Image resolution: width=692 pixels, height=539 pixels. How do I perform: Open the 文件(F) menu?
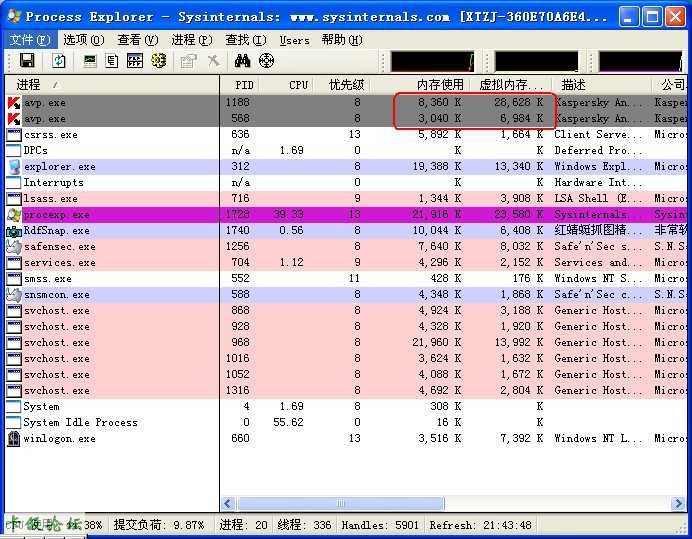point(30,40)
